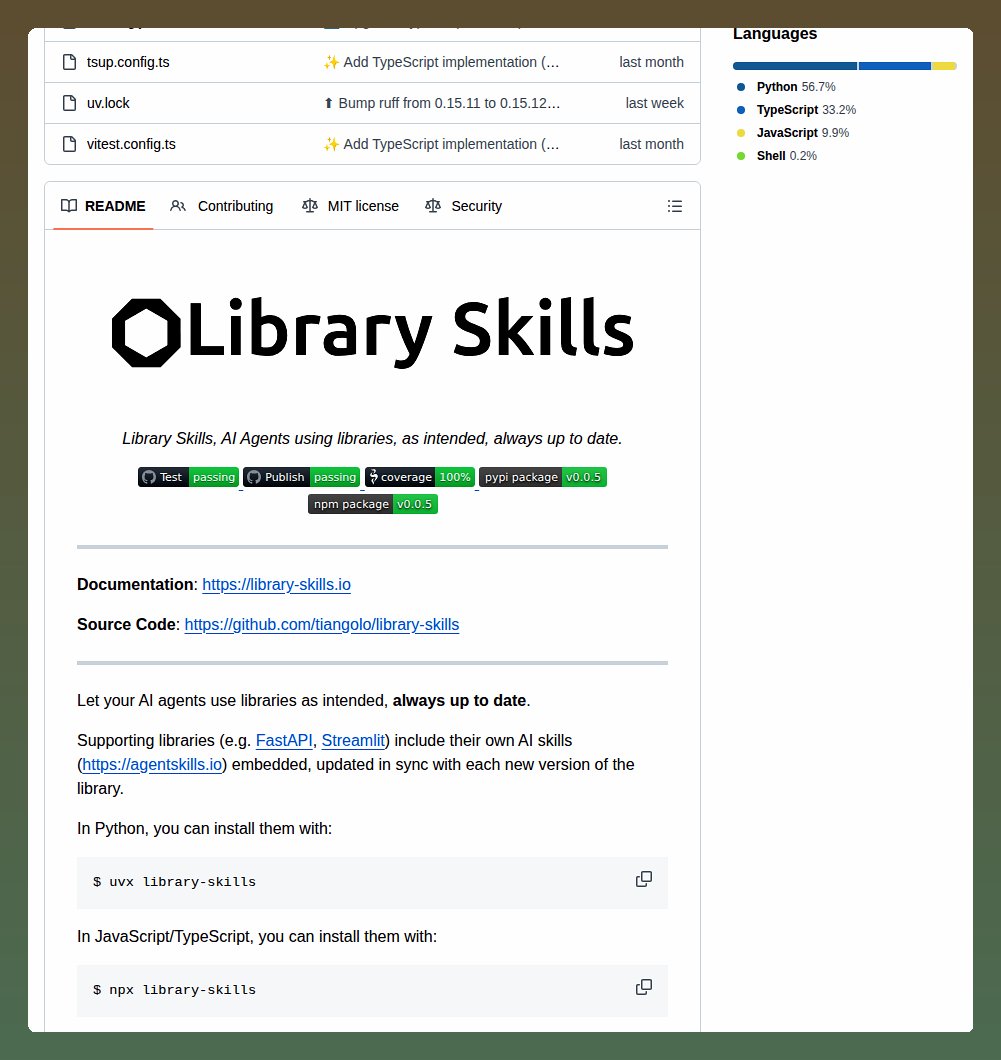Click the Shell 0.2% language entry
The height and width of the screenshot is (1060, 1001).
(777, 155)
